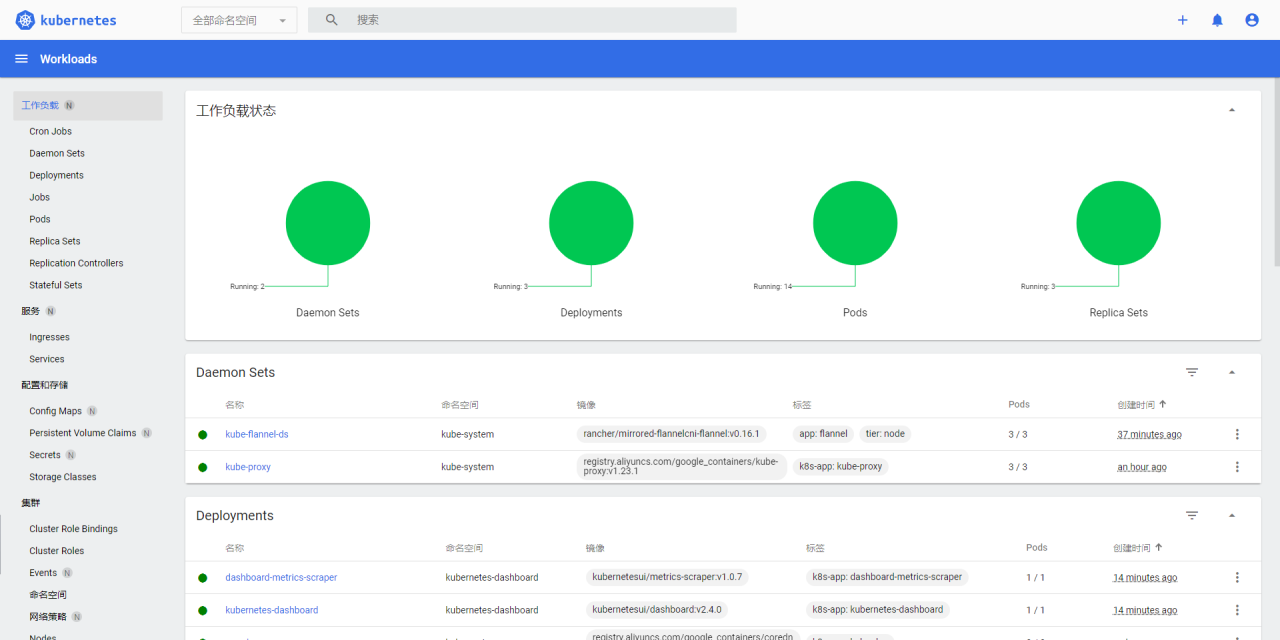
Task: Open the 全部命名空间 namespace dropdown
Action: [239, 20]
